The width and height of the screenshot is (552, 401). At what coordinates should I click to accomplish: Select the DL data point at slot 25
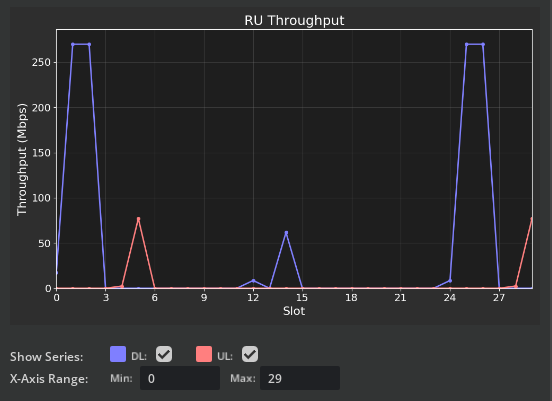(x=466, y=44)
